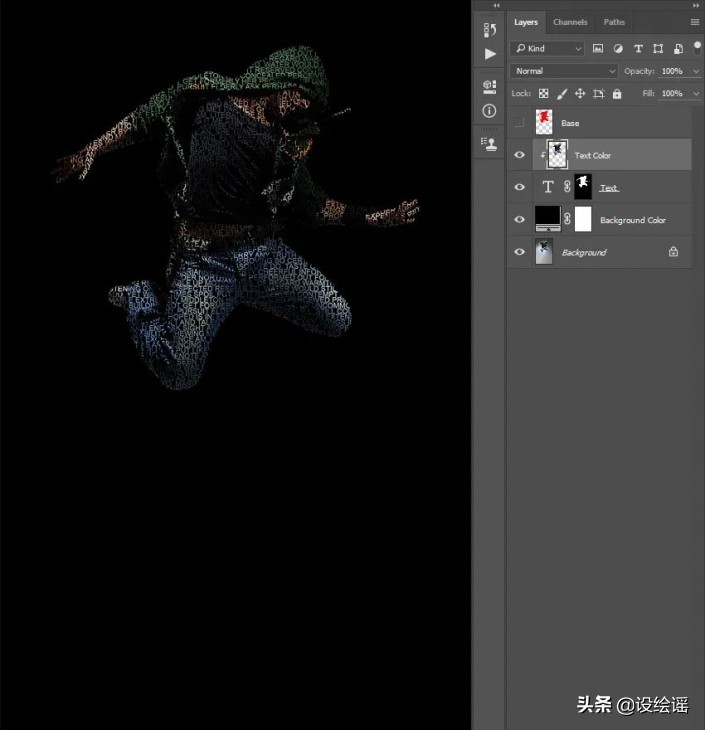Hide the Text Color layer

tap(518, 155)
